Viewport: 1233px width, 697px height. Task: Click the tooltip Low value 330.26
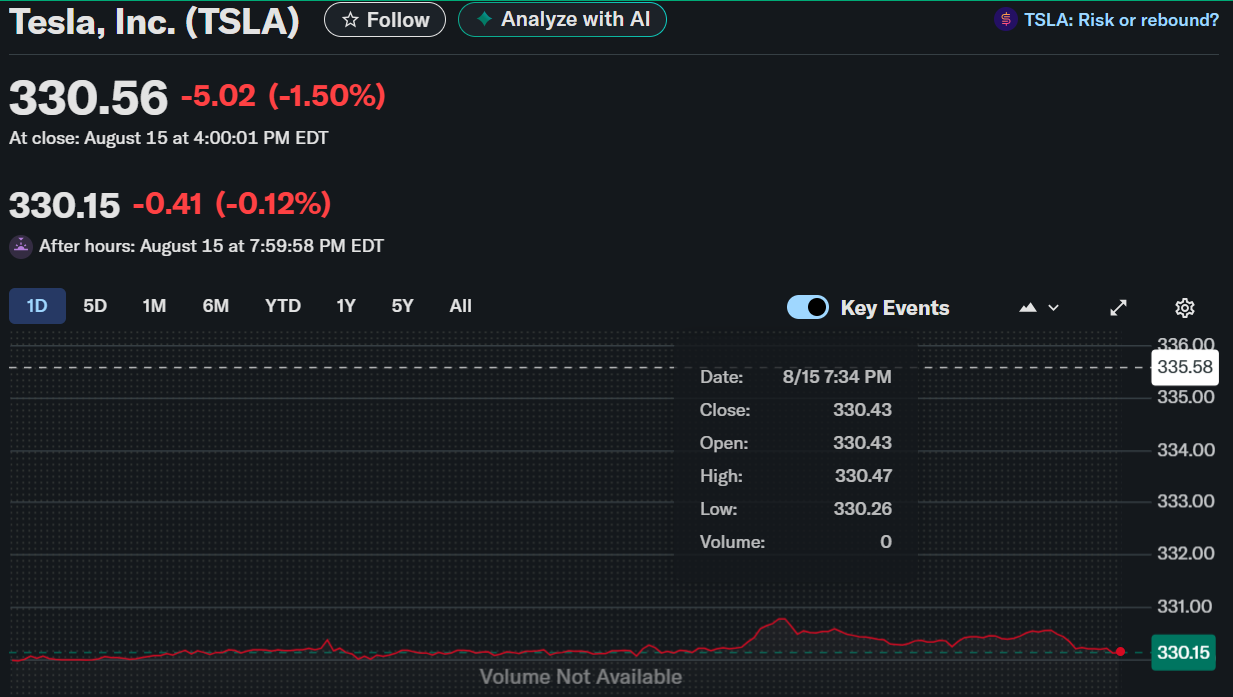(x=863, y=509)
